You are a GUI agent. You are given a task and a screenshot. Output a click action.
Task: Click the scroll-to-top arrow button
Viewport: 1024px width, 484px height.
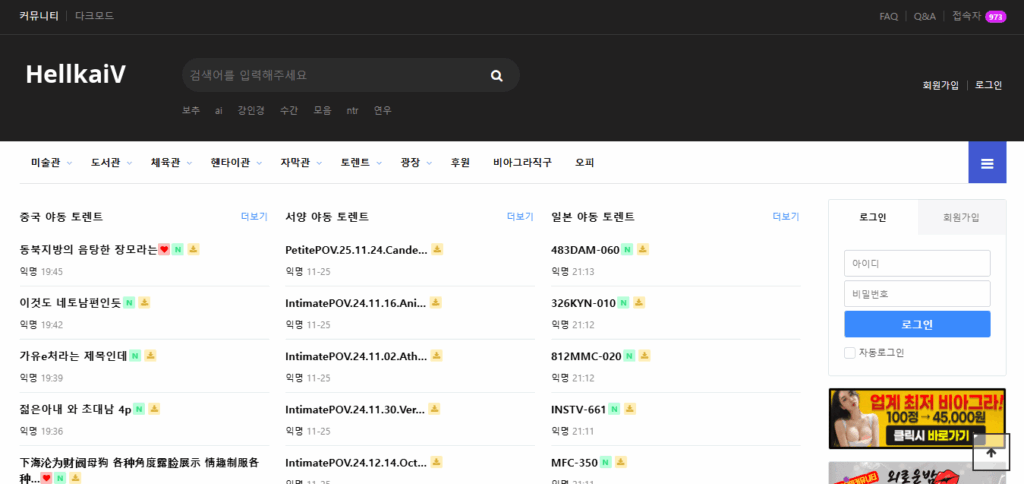pos(991,452)
